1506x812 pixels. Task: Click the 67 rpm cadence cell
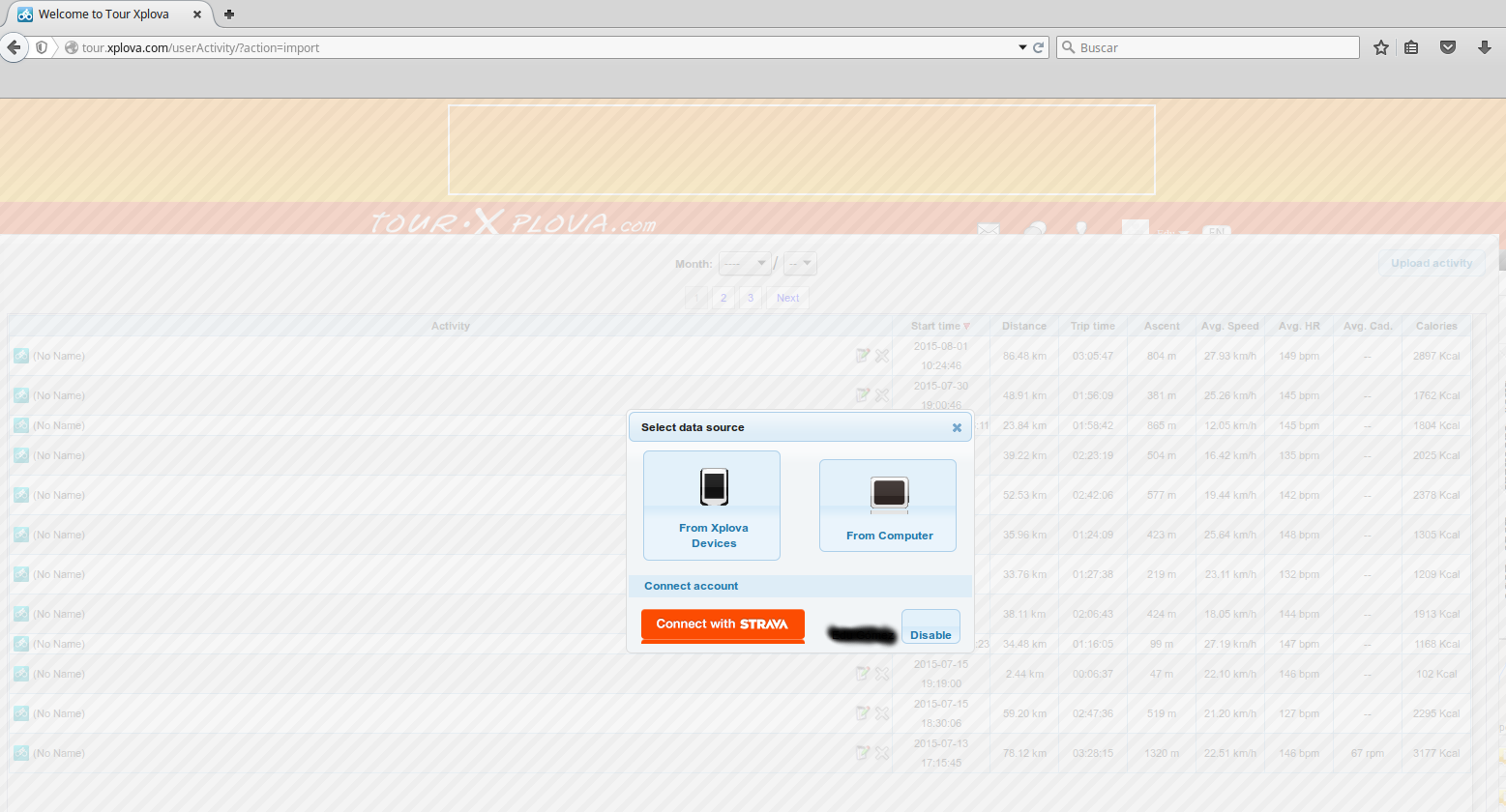click(1368, 753)
